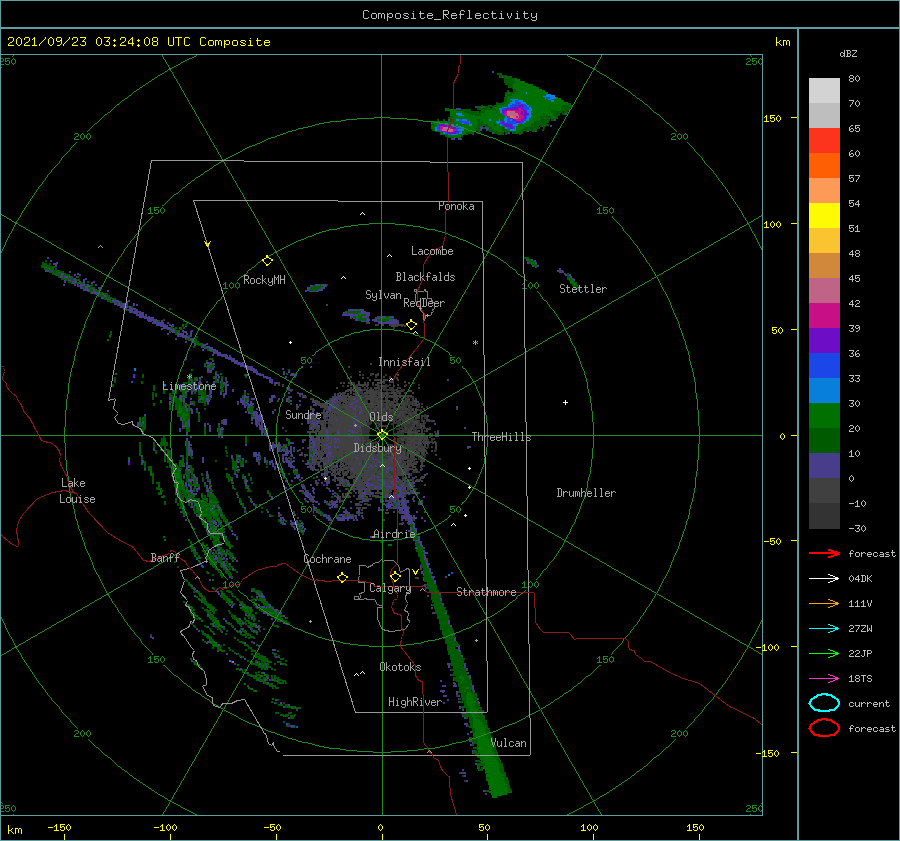The image size is (900, 841).
Task: Click the yellow diamond at the radar center
Action: point(382,435)
